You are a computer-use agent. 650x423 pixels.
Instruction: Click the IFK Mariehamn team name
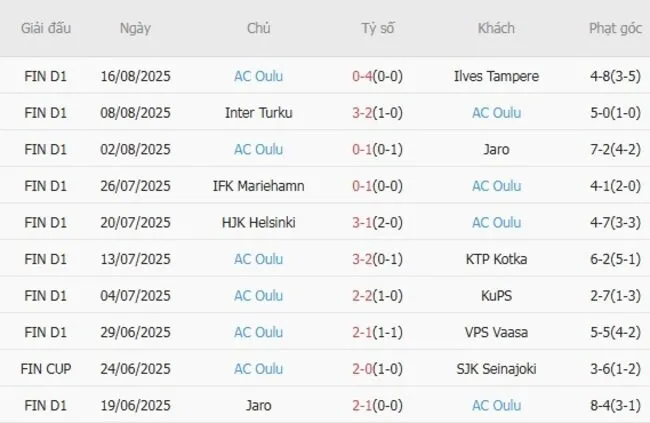click(259, 186)
